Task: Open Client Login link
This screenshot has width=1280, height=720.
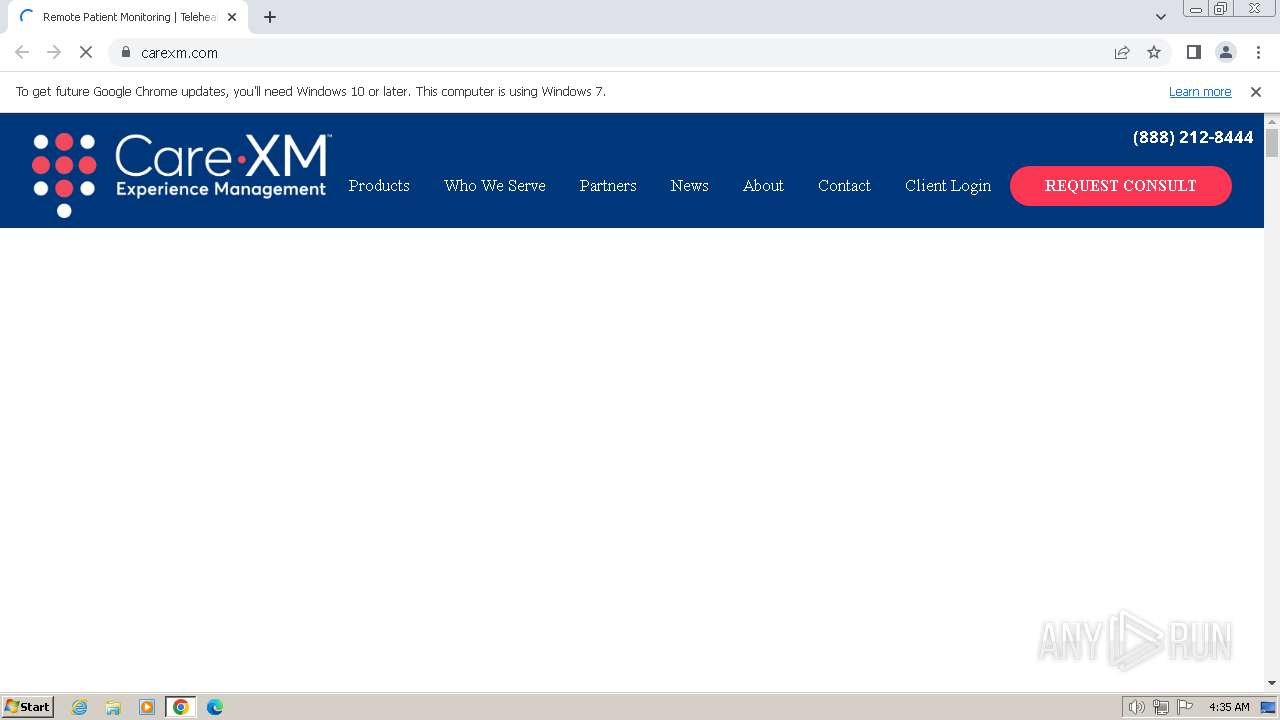Action: coord(948,186)
